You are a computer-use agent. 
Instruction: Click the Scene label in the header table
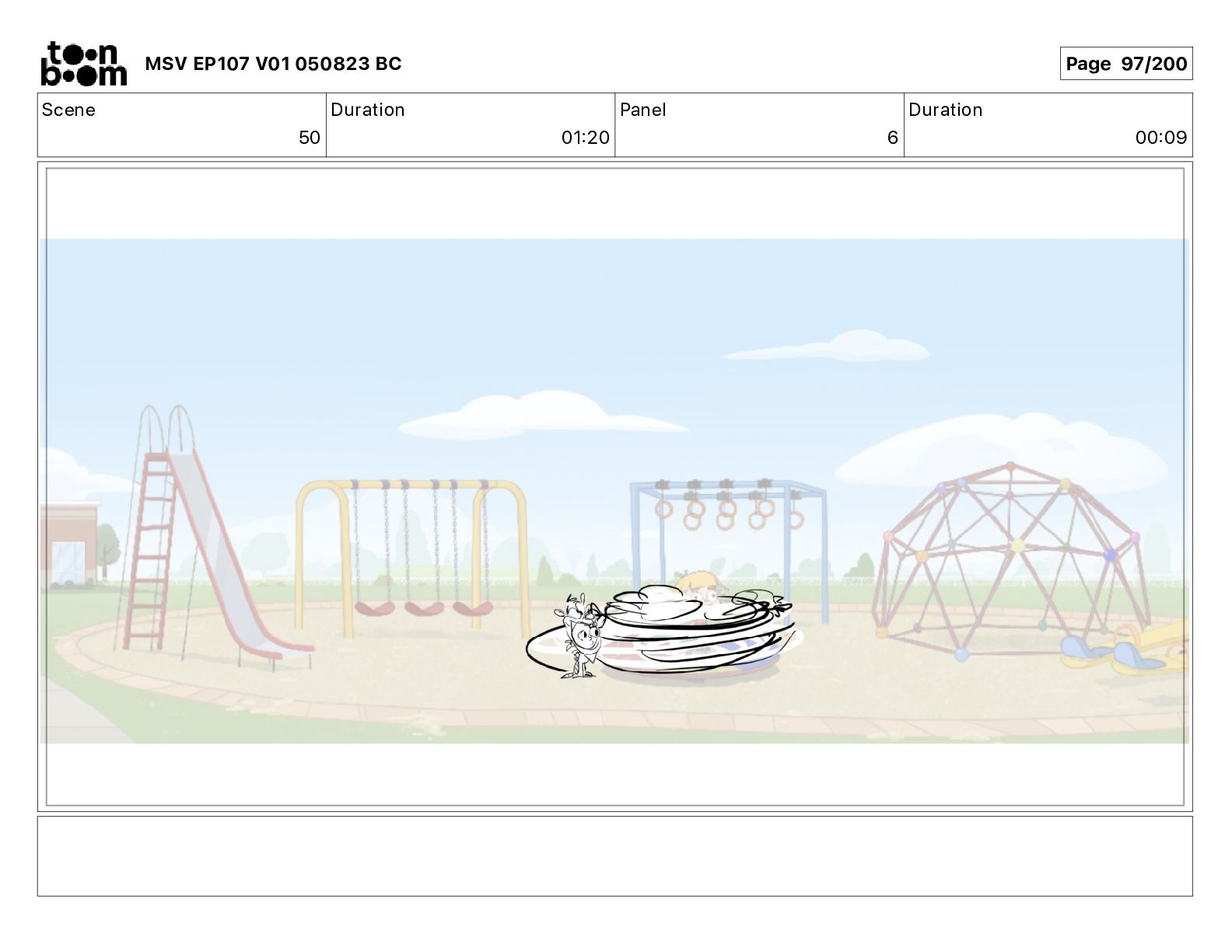point(68,110)
